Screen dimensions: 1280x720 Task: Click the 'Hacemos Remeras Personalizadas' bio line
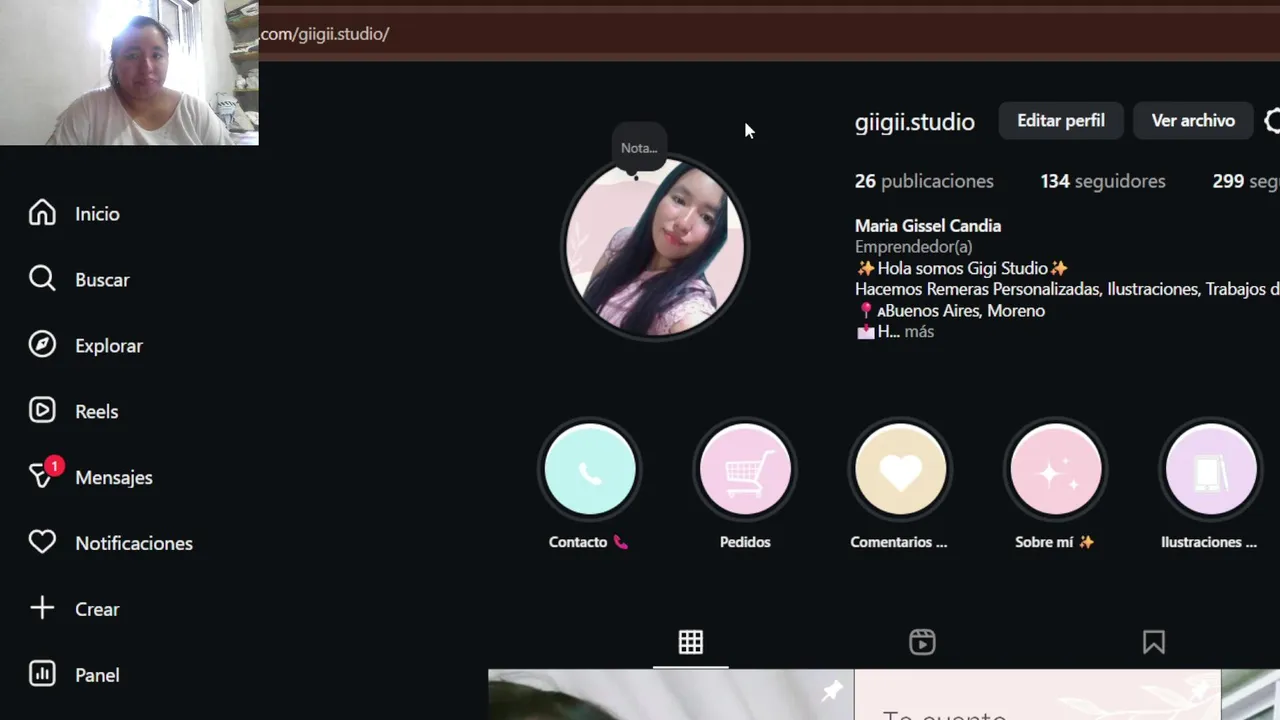click(1067, 289)
